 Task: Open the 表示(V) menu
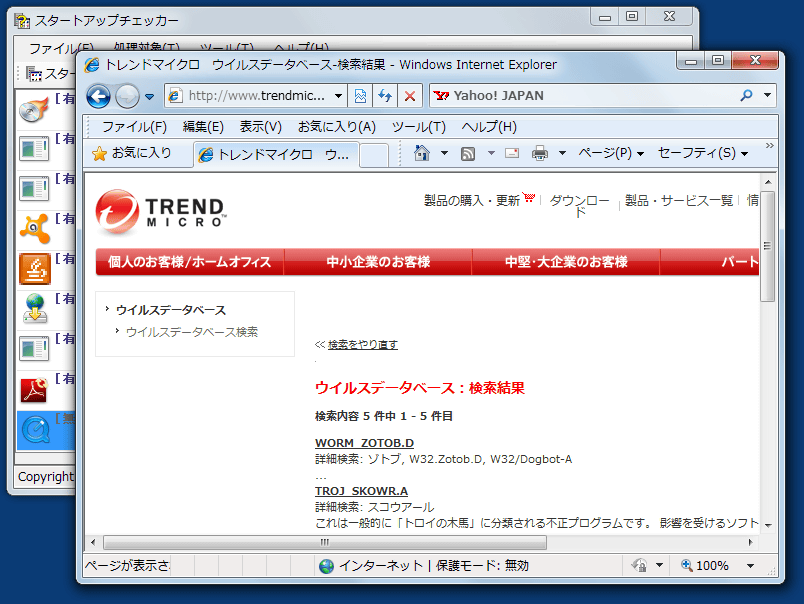pos(260,127)
